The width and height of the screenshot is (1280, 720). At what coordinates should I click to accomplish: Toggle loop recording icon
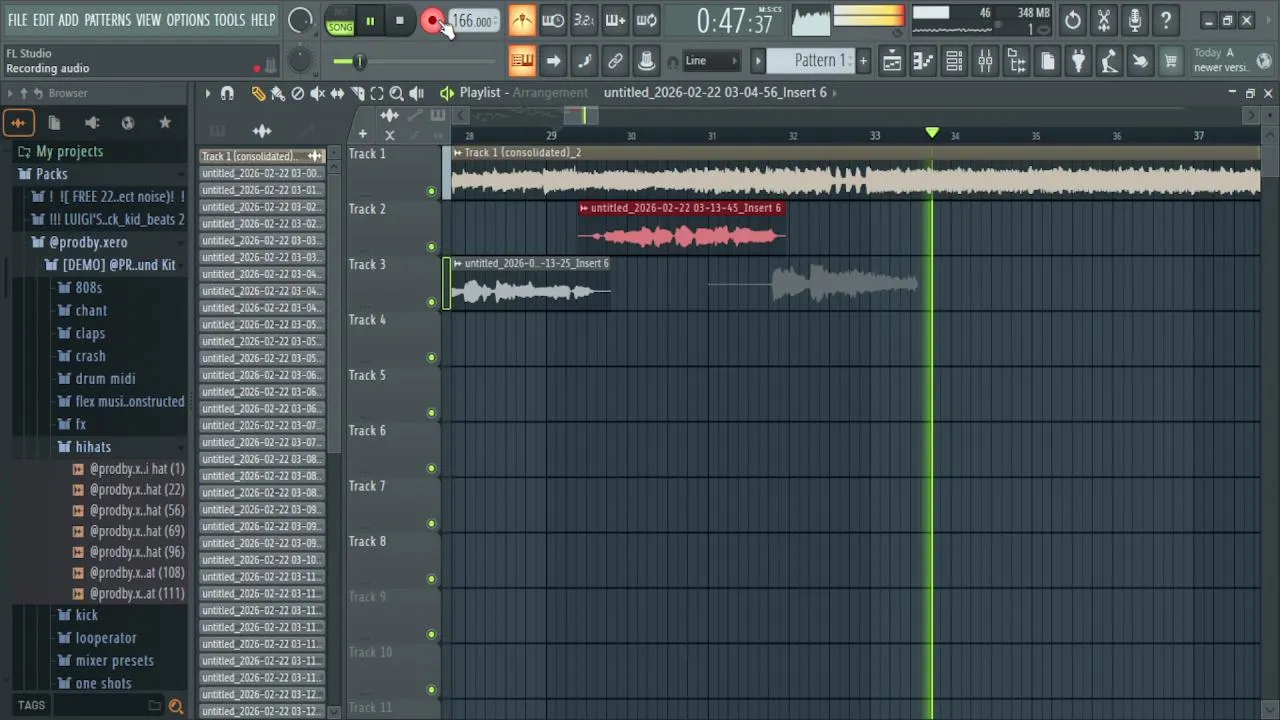(647, 20)
